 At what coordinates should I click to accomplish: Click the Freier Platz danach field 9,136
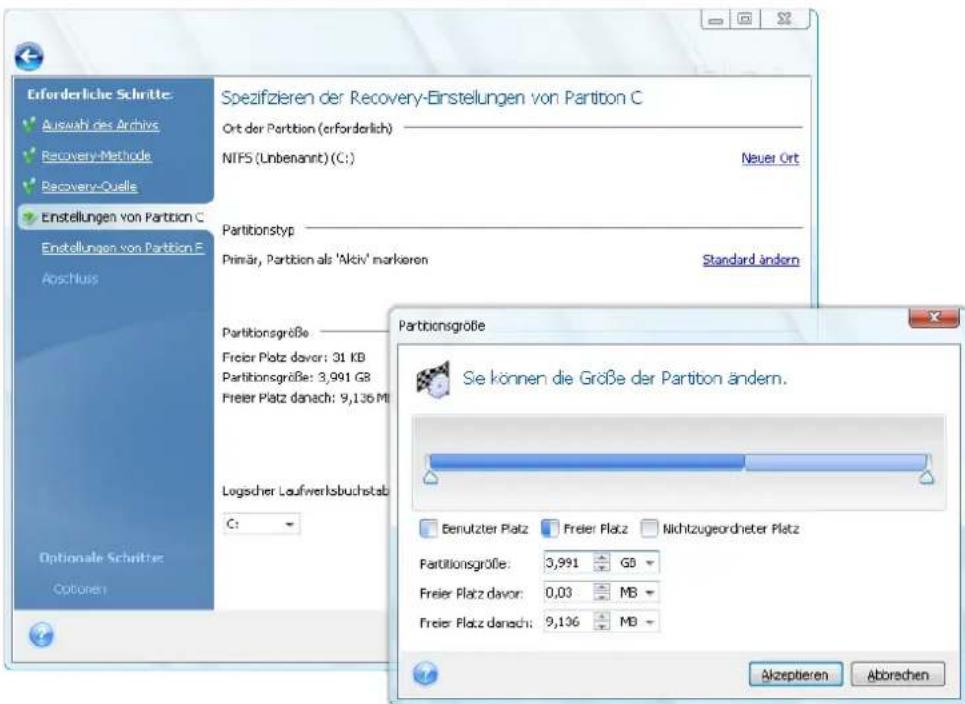[568, 622]
